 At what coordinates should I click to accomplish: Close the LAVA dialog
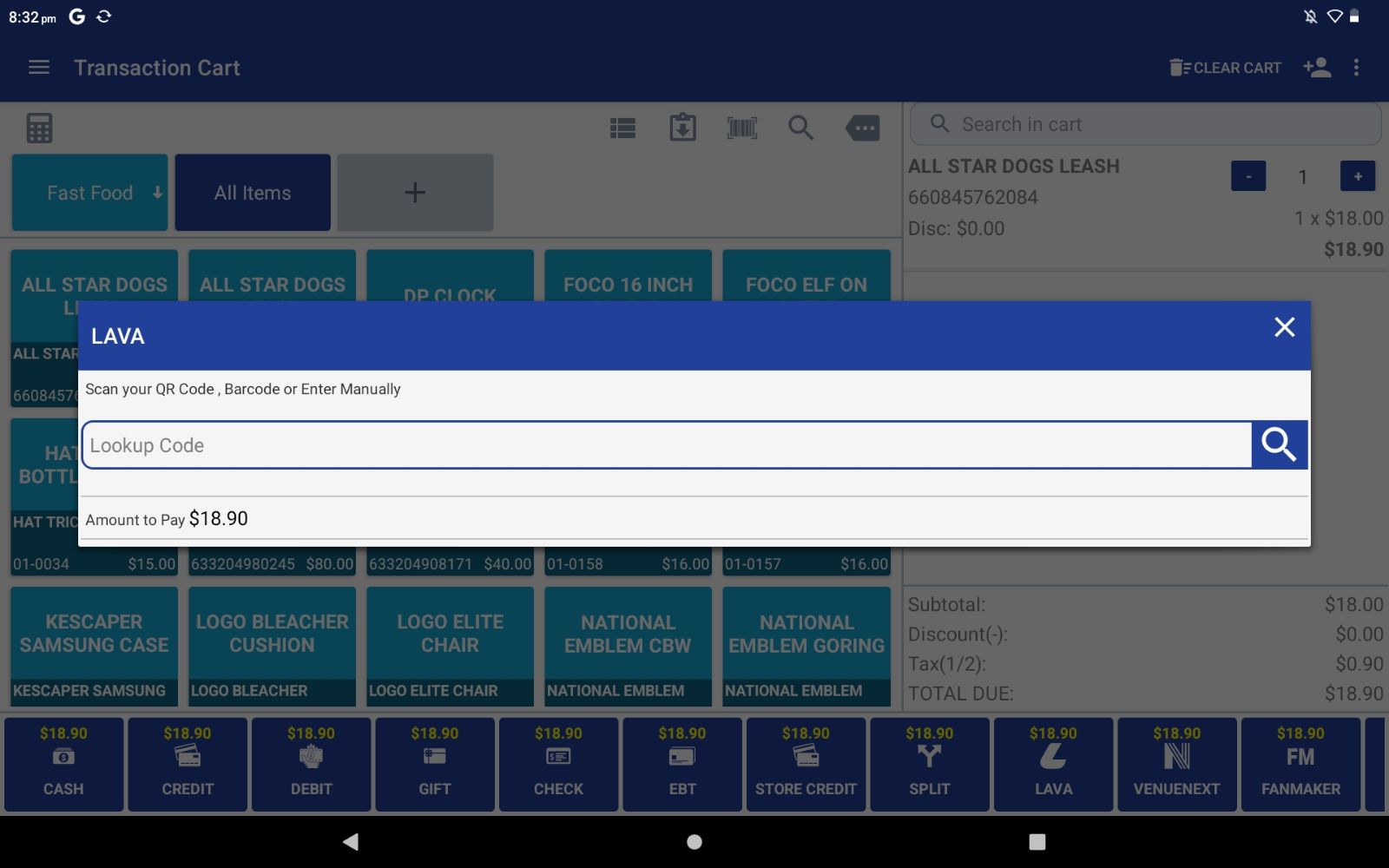pyautogui.click(x=1284, y=327)
